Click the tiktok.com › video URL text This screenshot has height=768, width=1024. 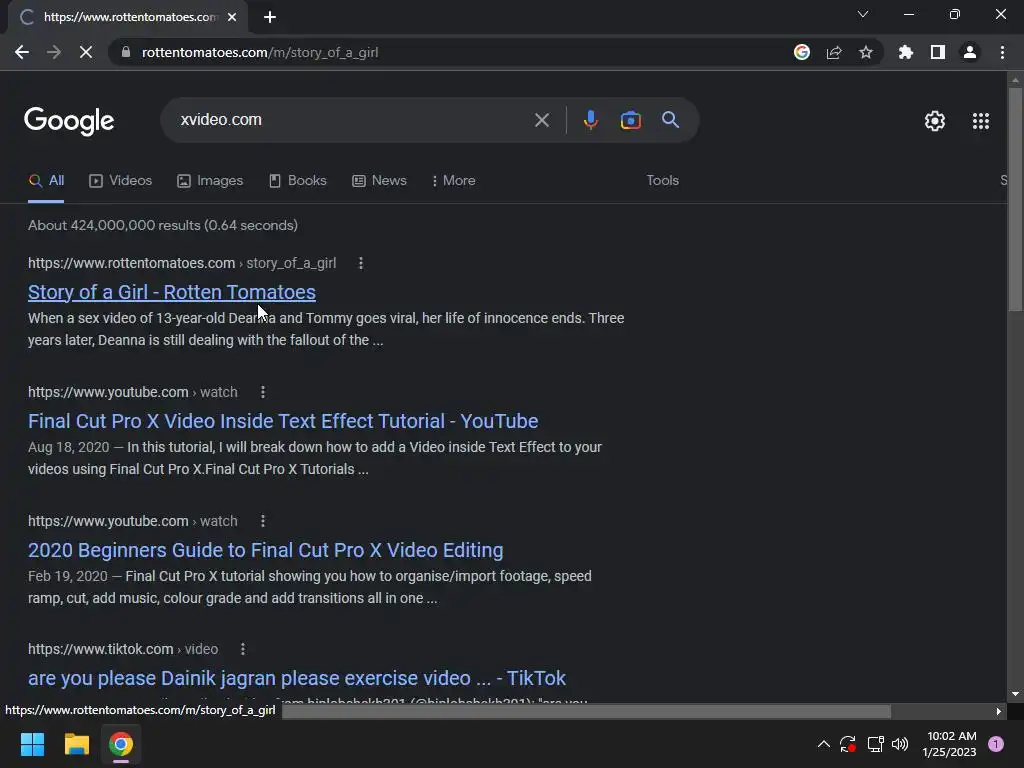[123, 649]
